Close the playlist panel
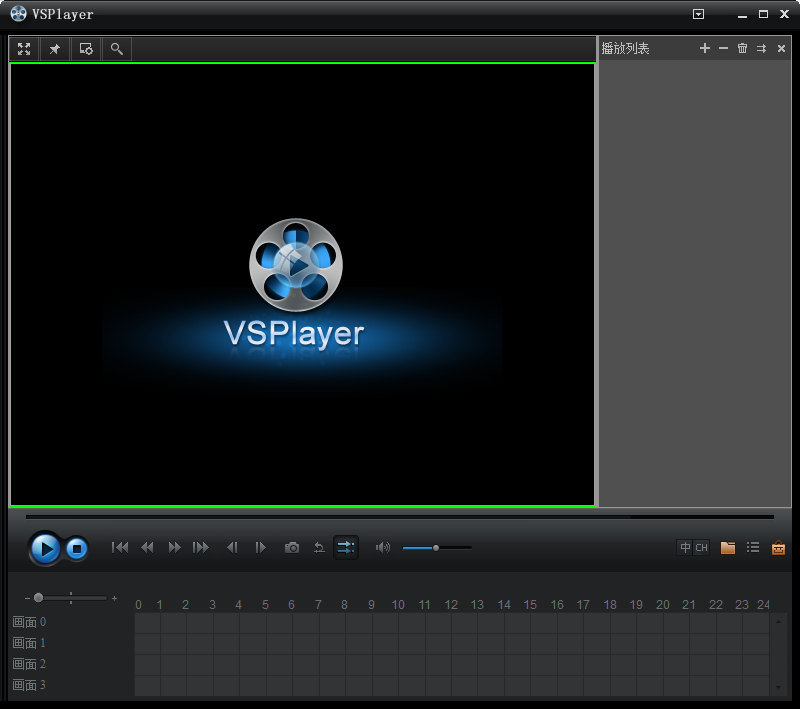 pos(781,48)
